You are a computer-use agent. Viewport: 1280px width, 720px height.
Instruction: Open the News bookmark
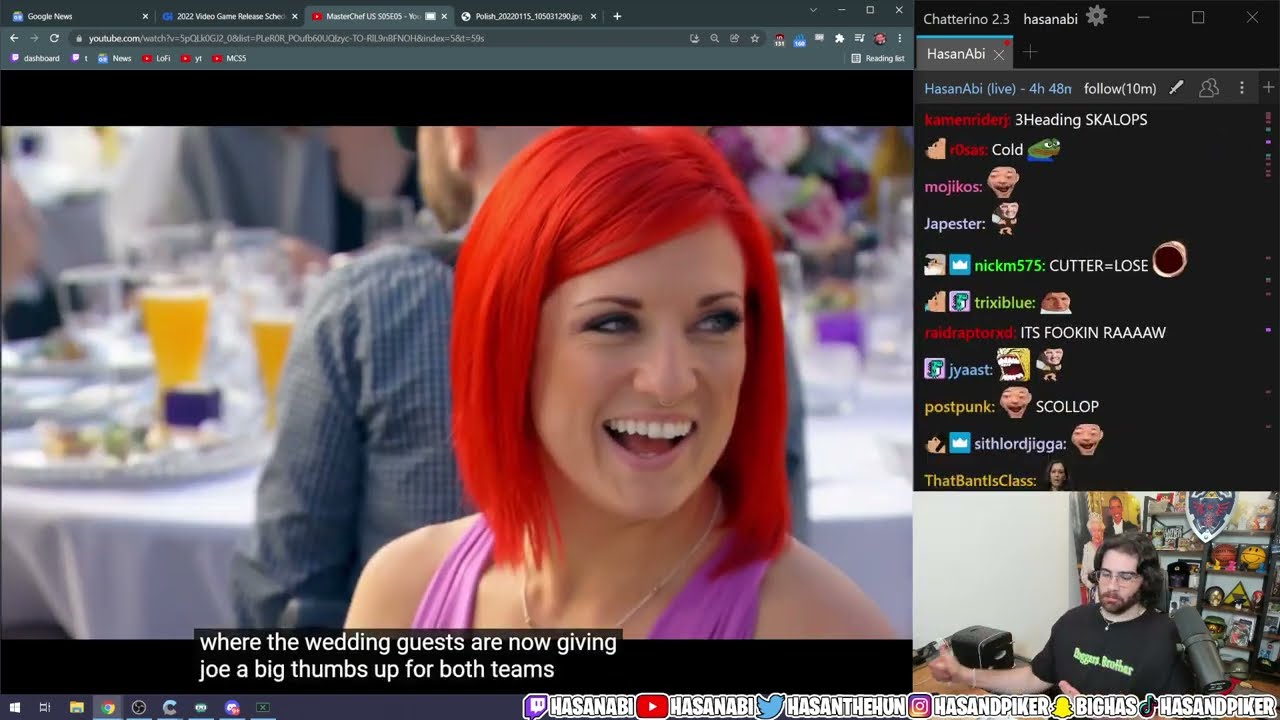tap(115, 58)
